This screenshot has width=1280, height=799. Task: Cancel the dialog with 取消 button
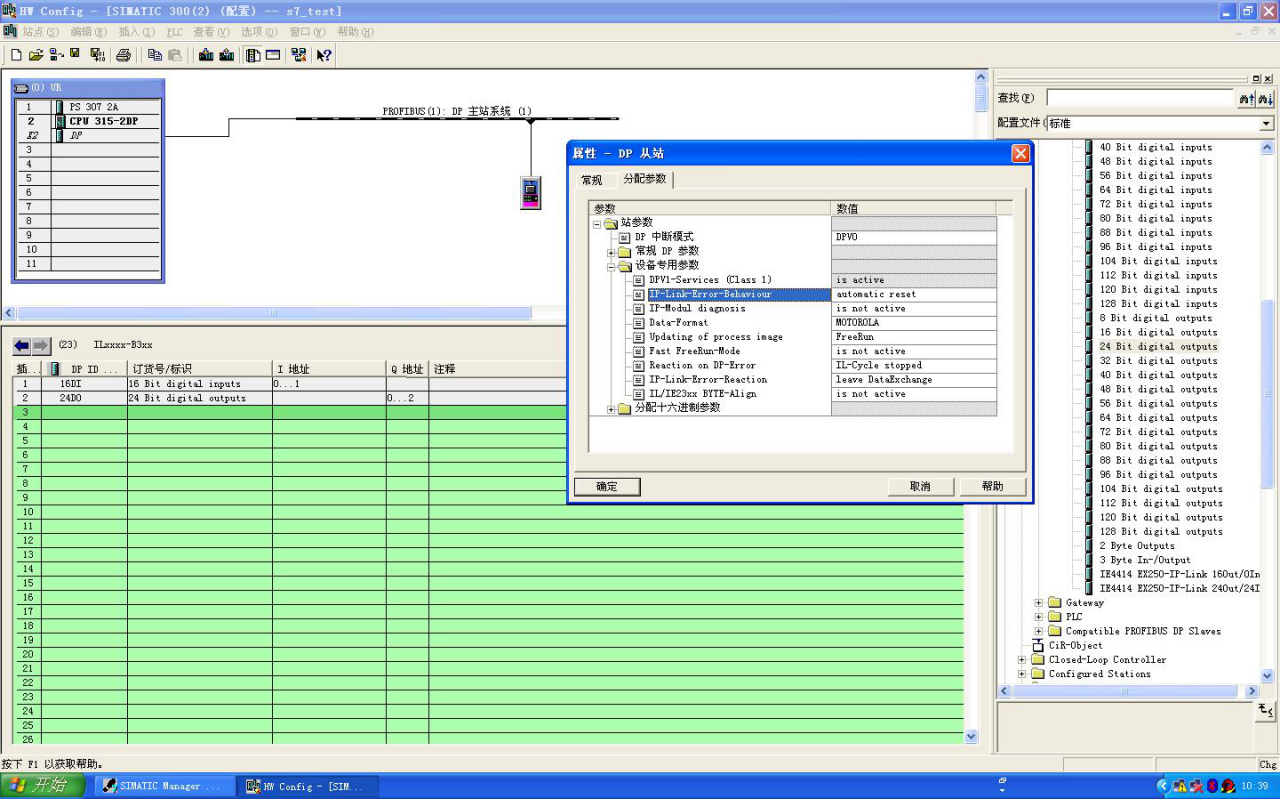click(920, 486)
